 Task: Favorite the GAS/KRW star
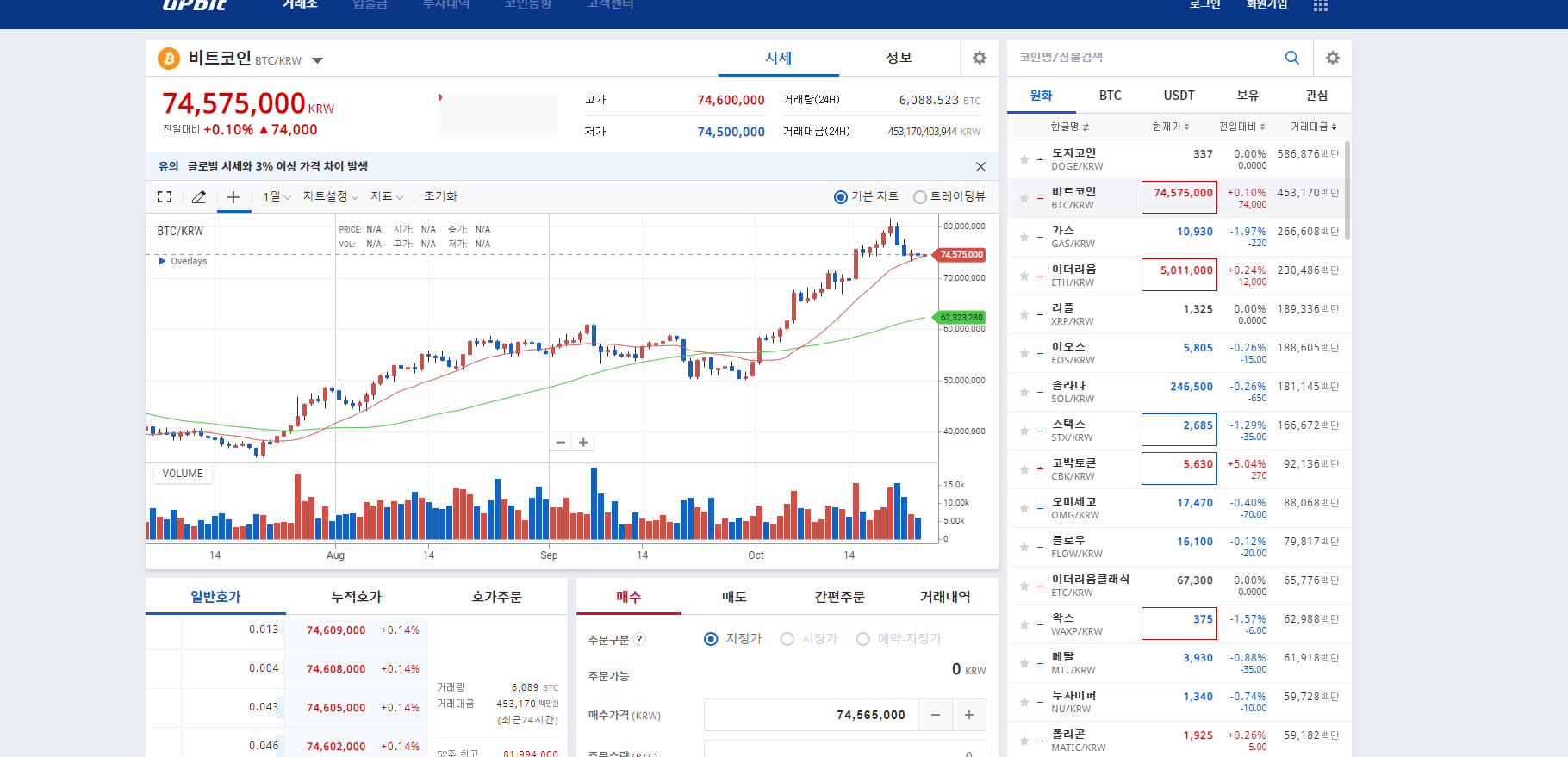click(x=1024, y=237)
